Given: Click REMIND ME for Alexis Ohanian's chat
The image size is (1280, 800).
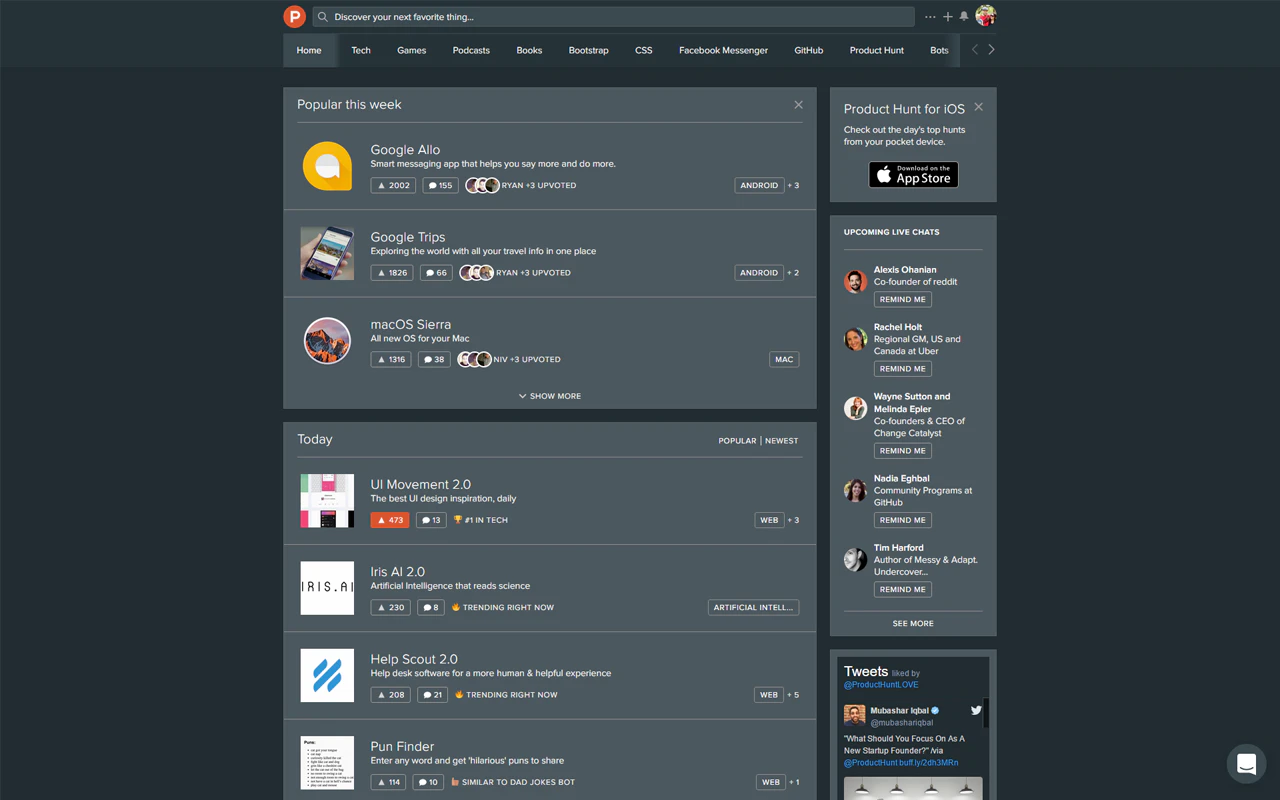Looking at the screenshot, I should pyautogui.click(x=902, y=299).
